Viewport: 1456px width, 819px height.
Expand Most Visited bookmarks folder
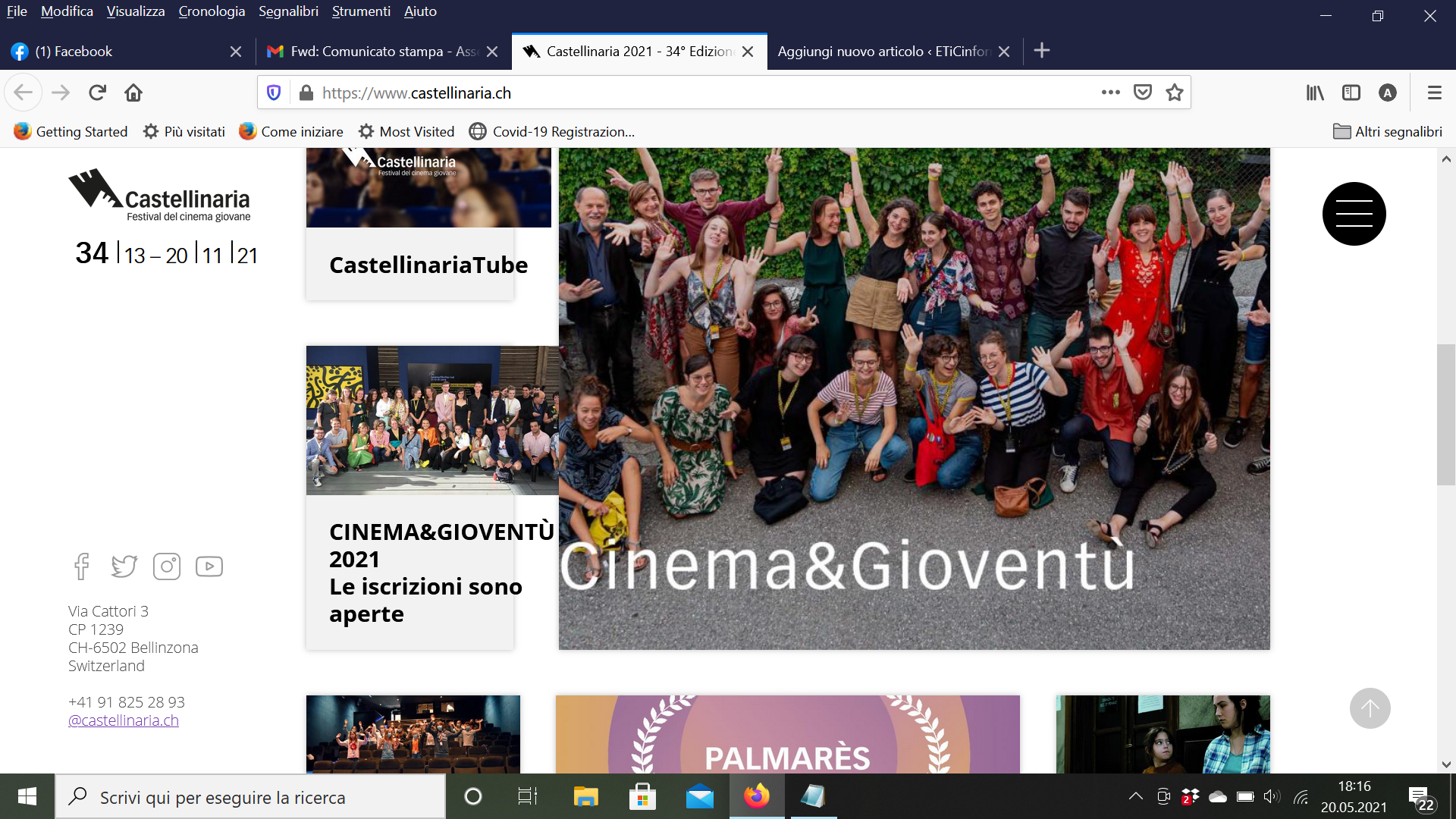coord(406,131)
